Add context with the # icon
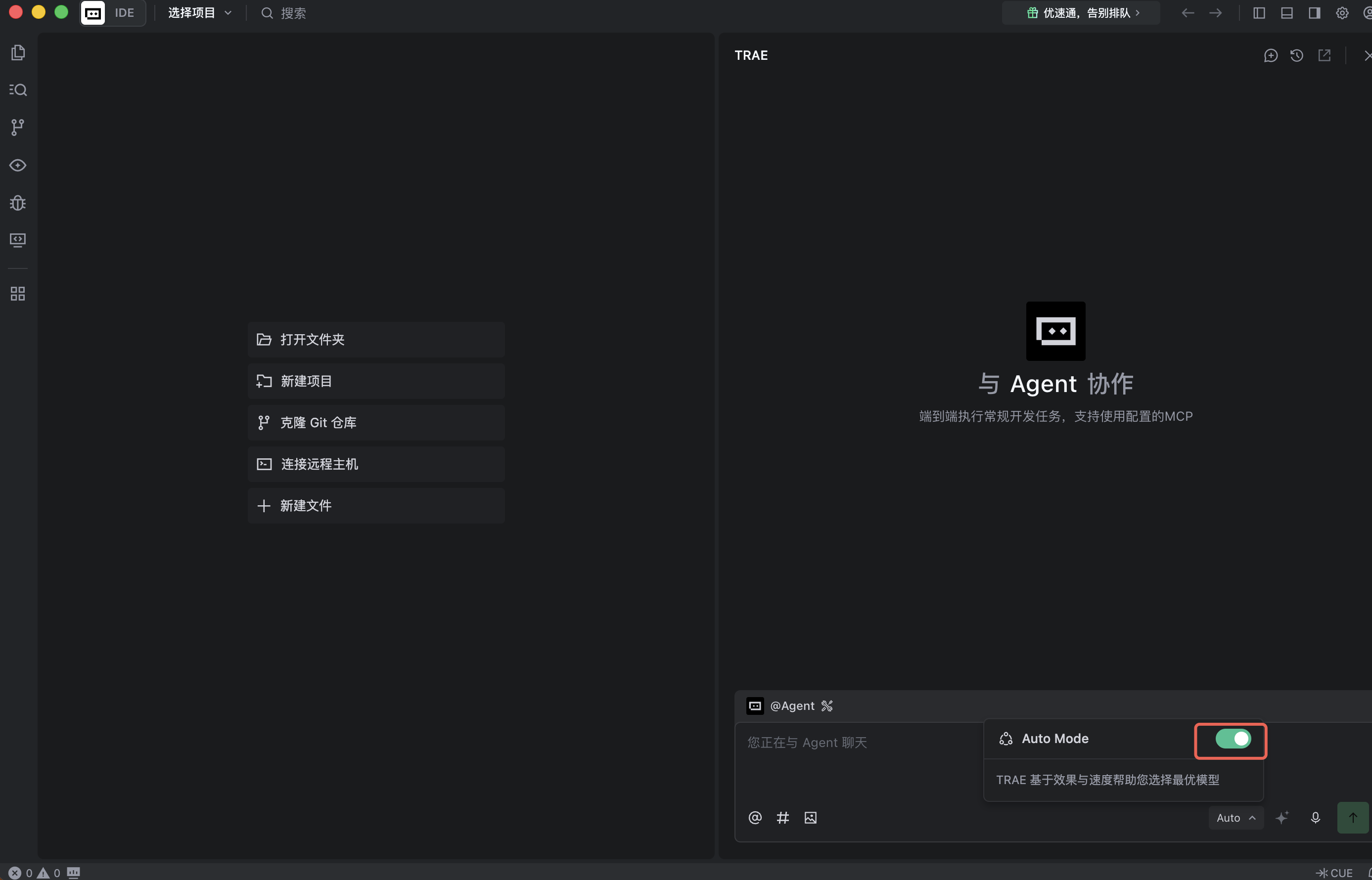This screenshot has height=880, width=1372. tap(782, 818)
